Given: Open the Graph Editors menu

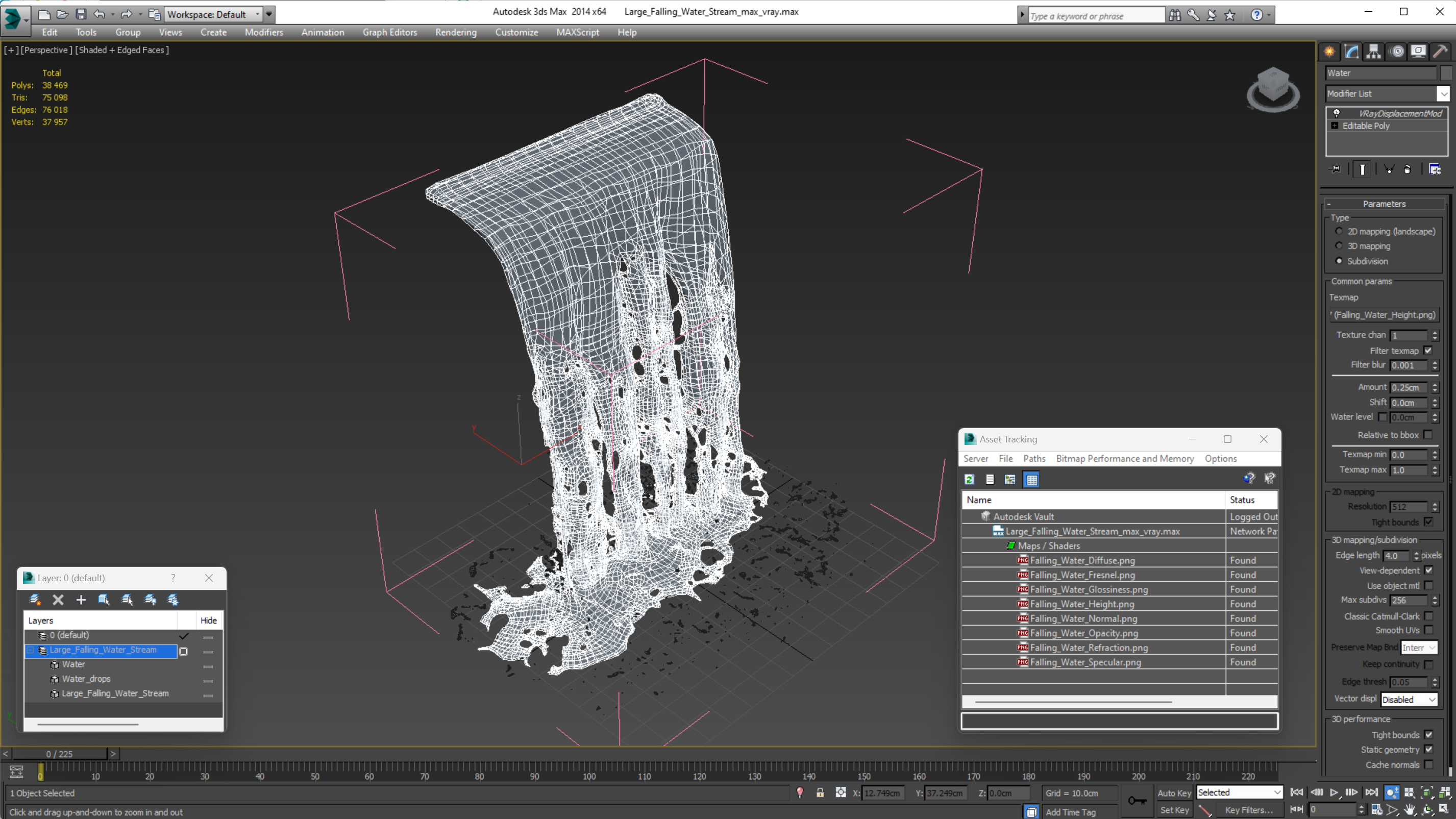Looking at the screenshot, I should (x=389, y=32).
